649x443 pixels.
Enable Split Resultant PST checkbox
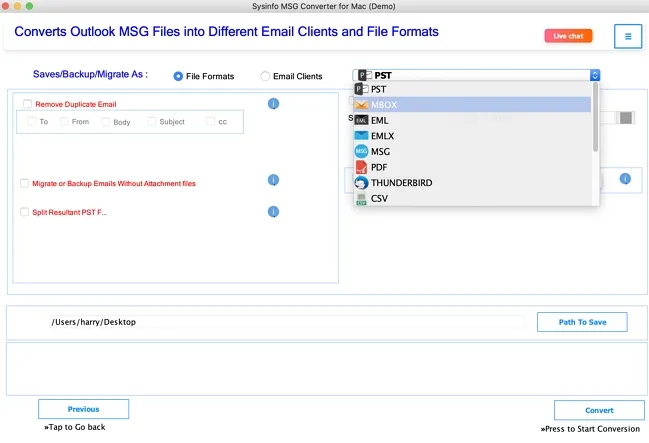pos(24,212)
